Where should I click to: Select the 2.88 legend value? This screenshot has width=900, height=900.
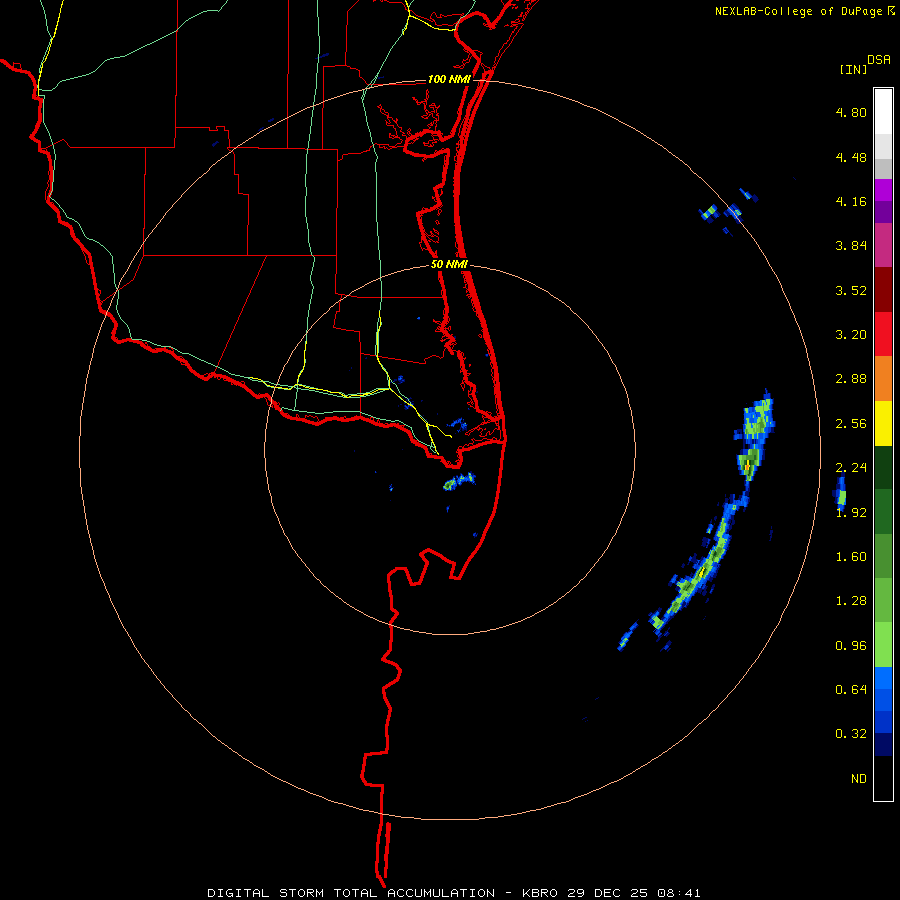pyautogui.click(x=851, y=379)
